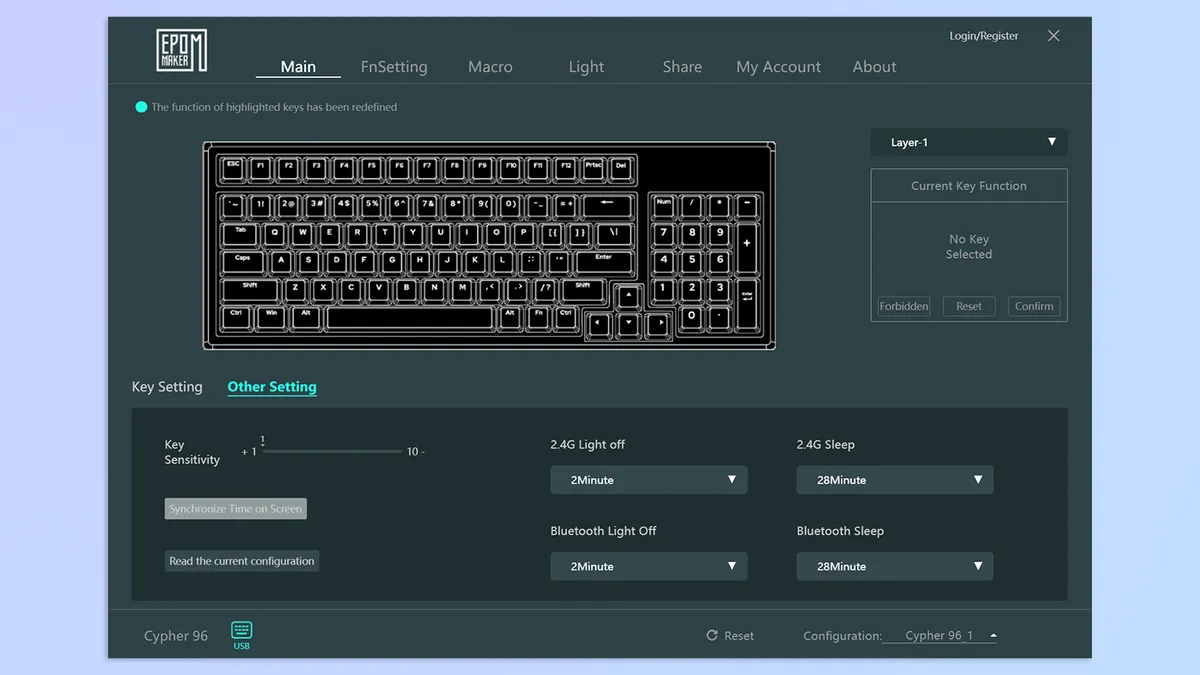Click the numpad plus key
1200x675 pixels.
pos(746,248)
